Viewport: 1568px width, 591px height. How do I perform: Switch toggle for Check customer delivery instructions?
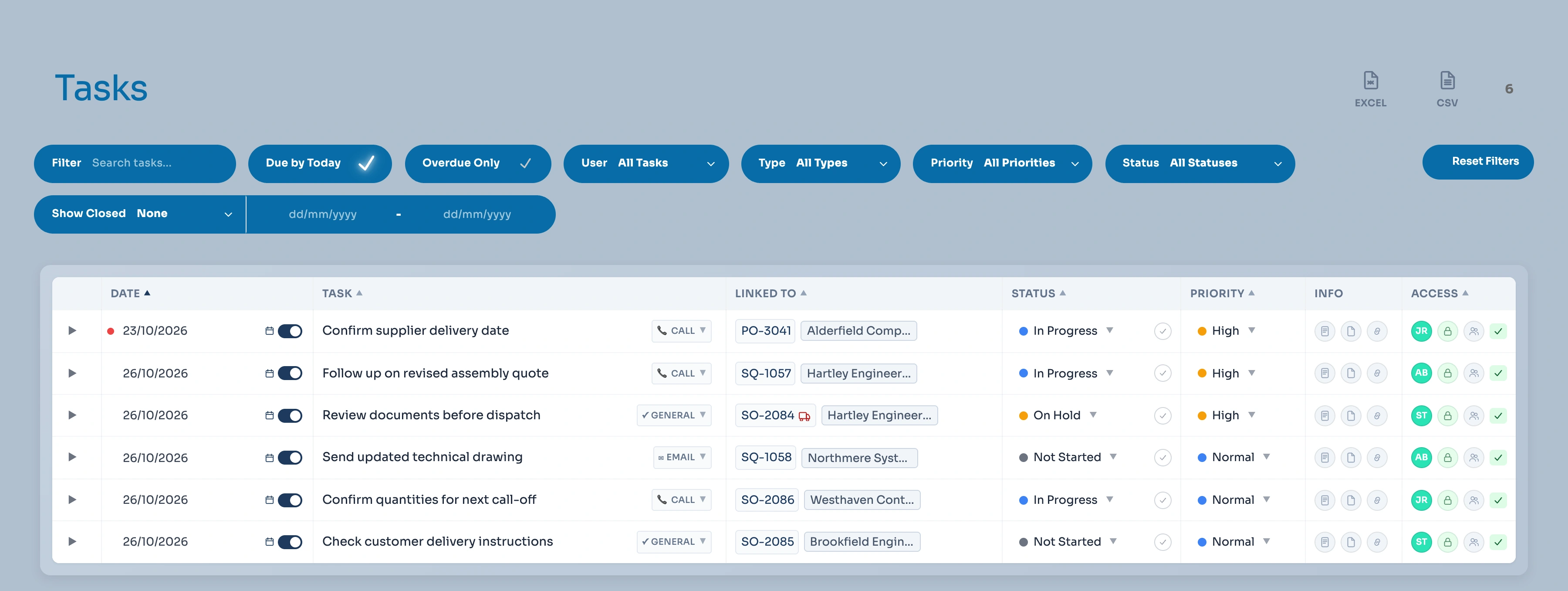(x=290, y=542)
